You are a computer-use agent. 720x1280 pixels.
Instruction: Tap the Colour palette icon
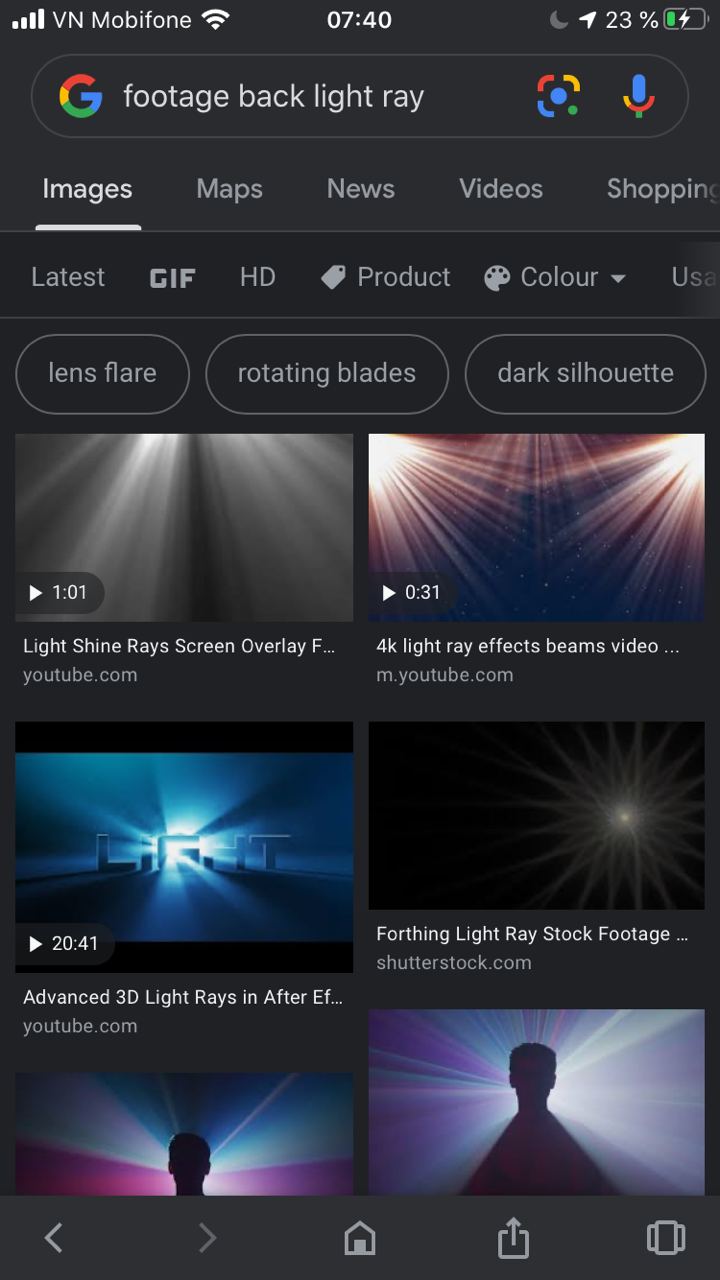[x=497, y=277]
